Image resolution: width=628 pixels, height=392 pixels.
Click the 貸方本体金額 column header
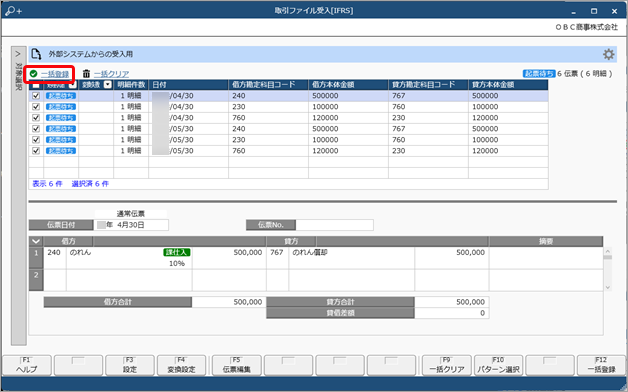[508, 84]
